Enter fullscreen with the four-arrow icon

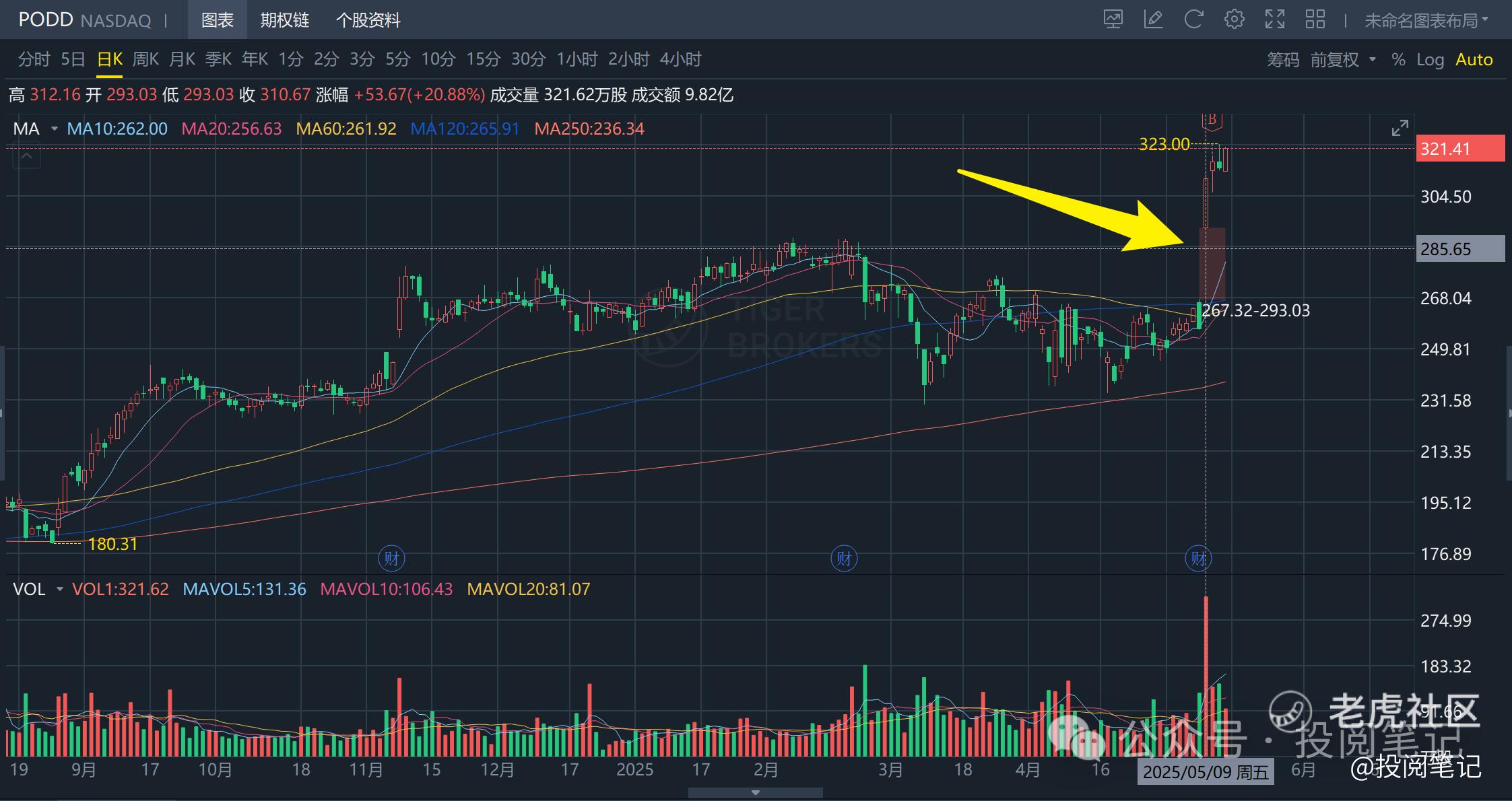tap(1274, 20)
